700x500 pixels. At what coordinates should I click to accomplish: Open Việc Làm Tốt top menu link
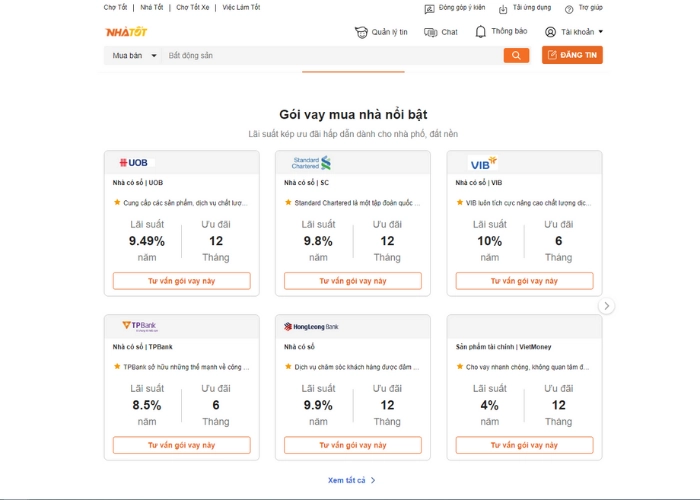tap(241, 7)
